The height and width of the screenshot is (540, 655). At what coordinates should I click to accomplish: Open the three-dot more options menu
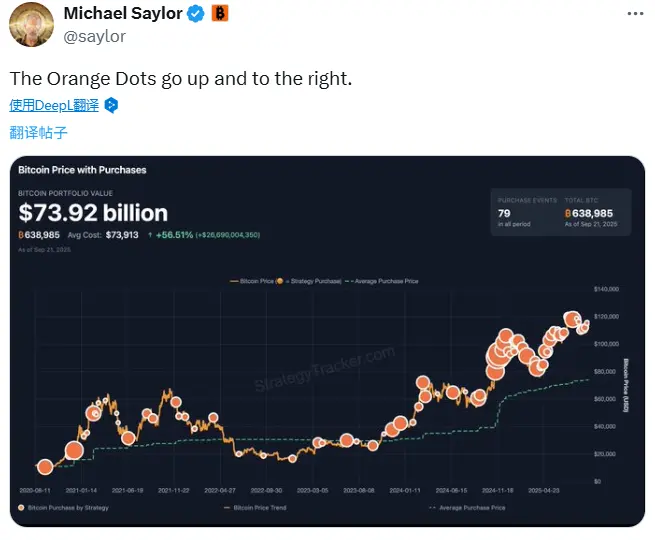(x=635, y=14)
